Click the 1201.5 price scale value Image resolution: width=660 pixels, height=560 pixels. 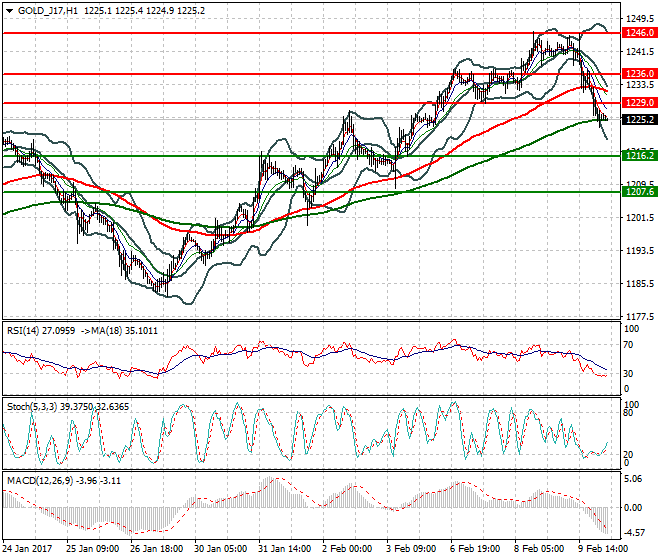(640, 218)
